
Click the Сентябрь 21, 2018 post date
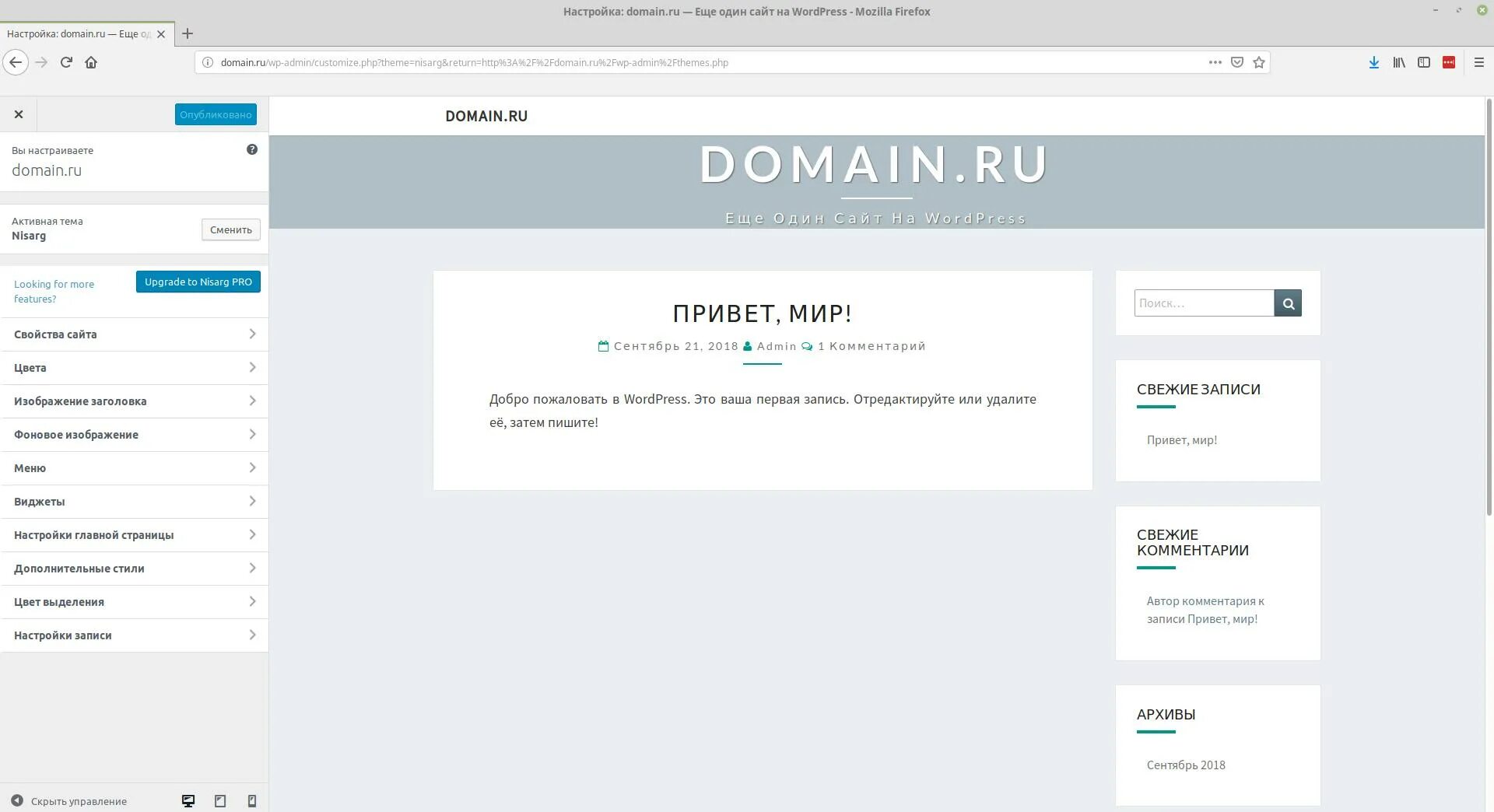tap(676, 346)
